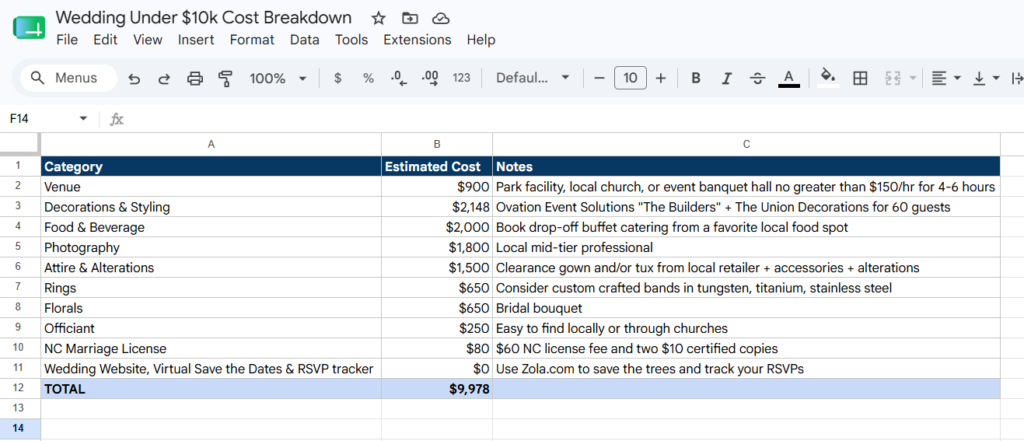Activate the paint format roller
This screenshot has height=441, width=1024.
tap(225, 78)
